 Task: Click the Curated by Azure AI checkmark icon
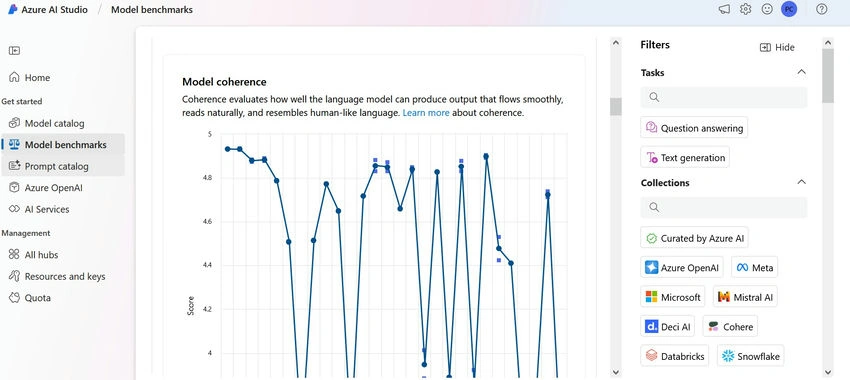651,238
